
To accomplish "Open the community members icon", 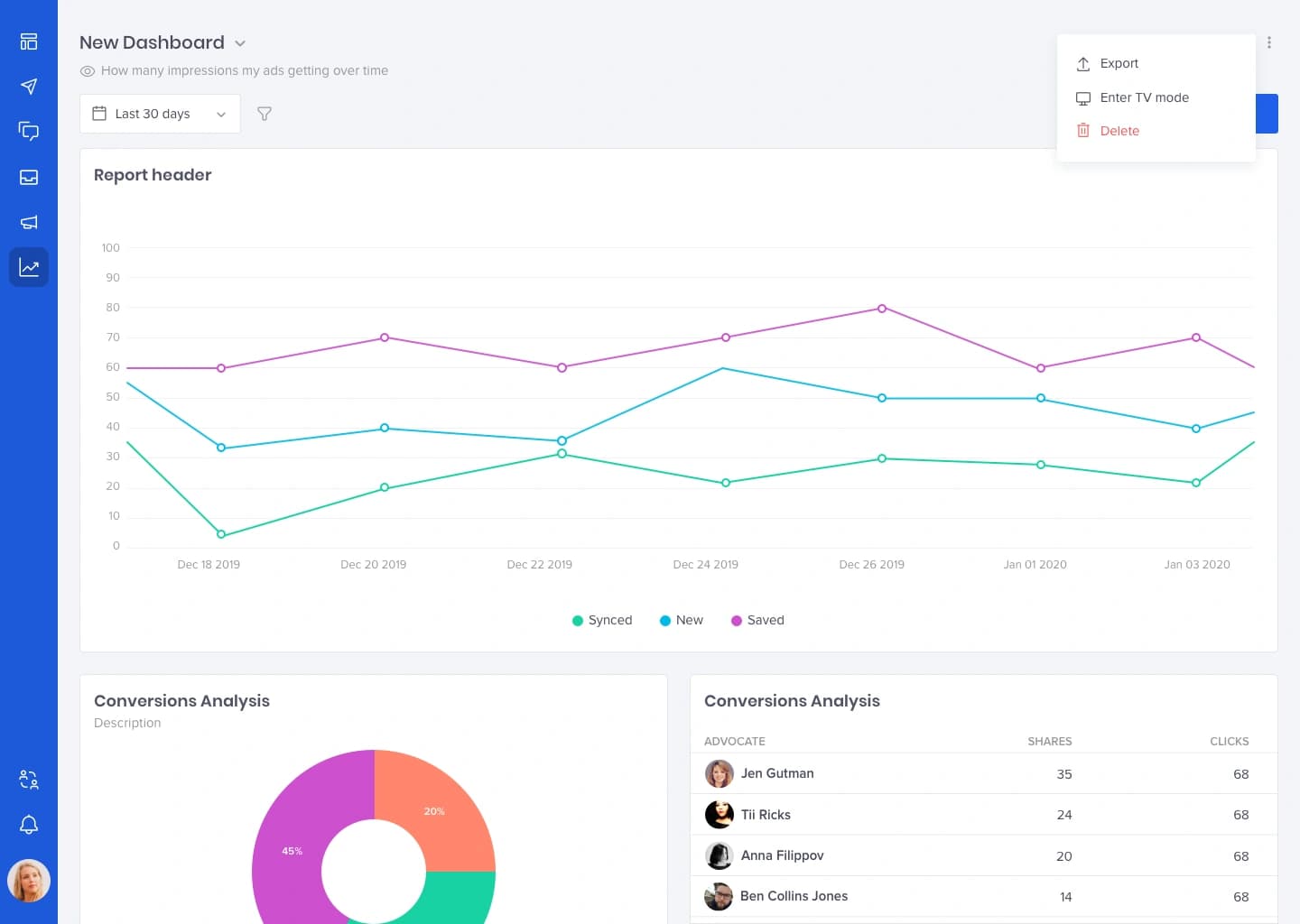I will 29,779.
